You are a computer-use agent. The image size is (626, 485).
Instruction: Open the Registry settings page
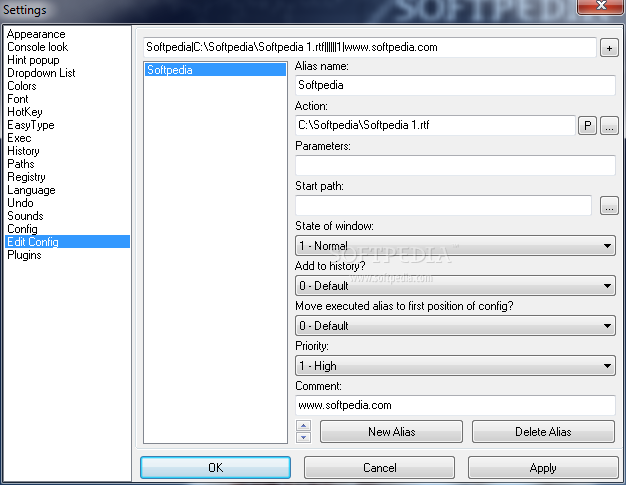(67, 177)
